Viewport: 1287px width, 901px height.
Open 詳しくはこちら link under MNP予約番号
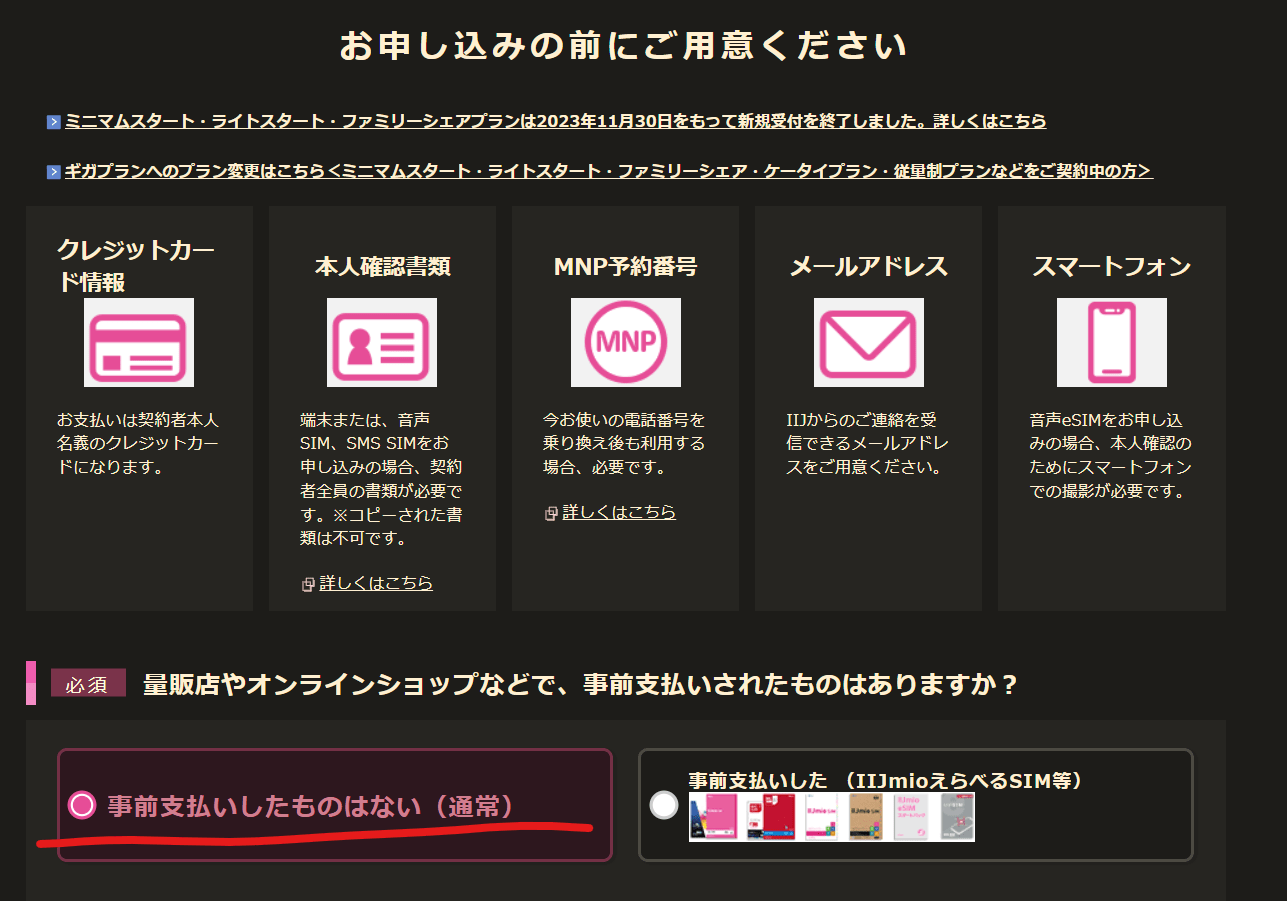click(x=619, y=512)
